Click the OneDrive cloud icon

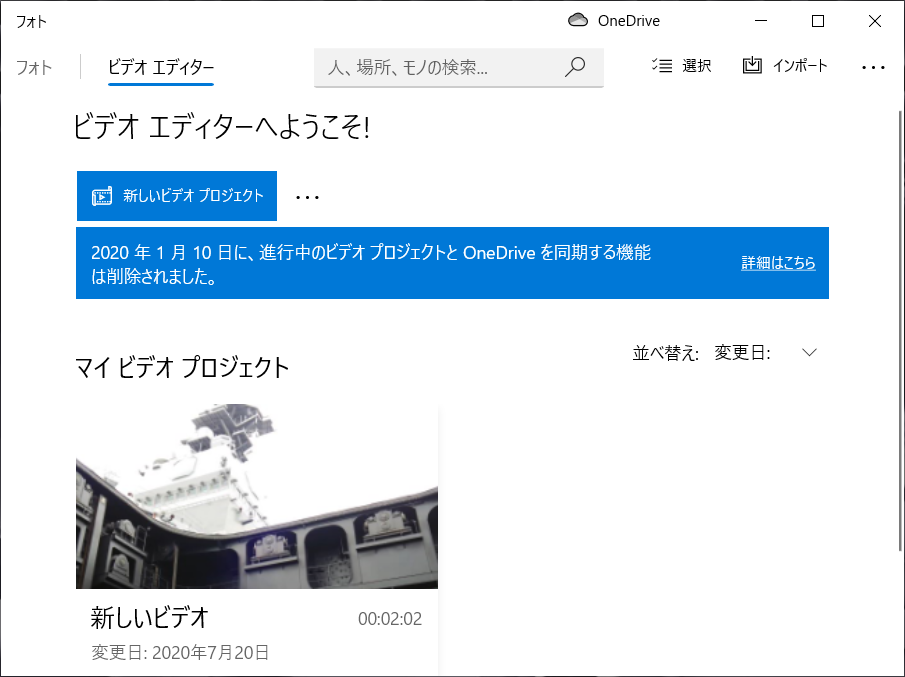click(578, 21)
